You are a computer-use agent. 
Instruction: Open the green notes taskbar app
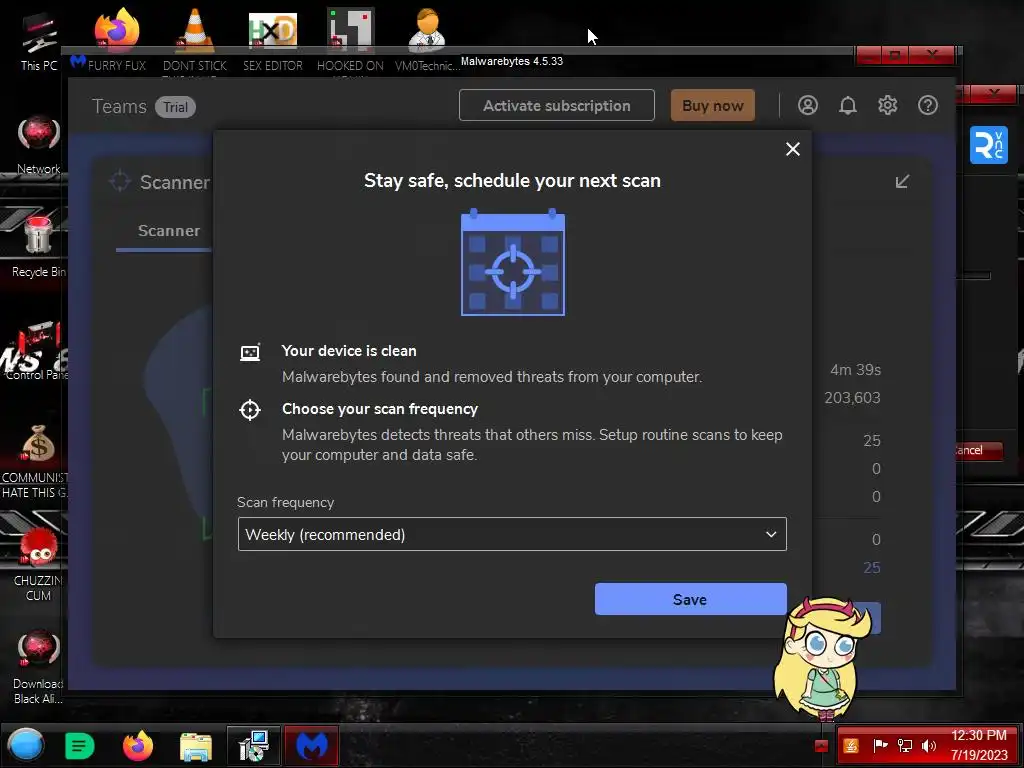coord(80,746)
